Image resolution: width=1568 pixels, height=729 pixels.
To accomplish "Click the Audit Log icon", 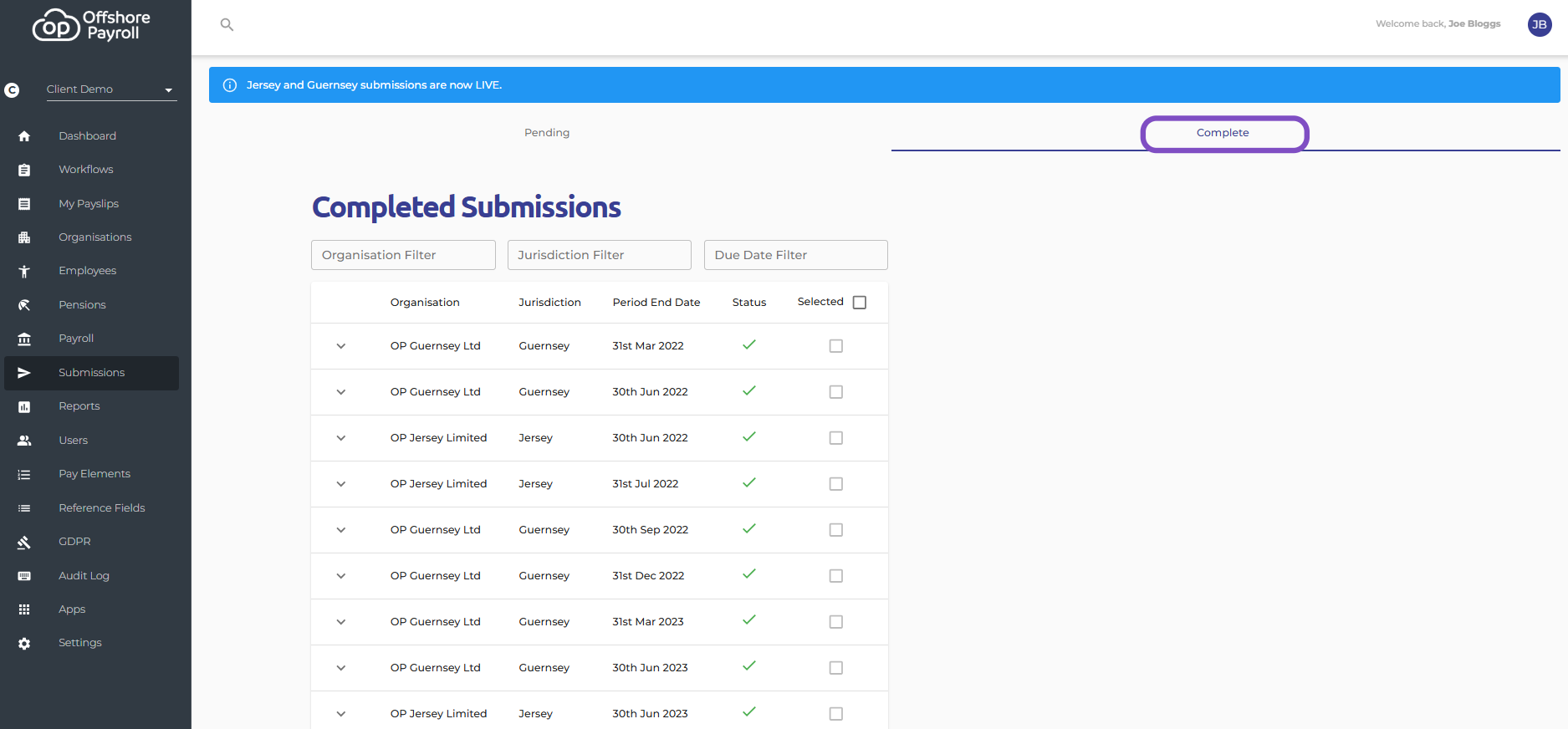I will point(24,576).
